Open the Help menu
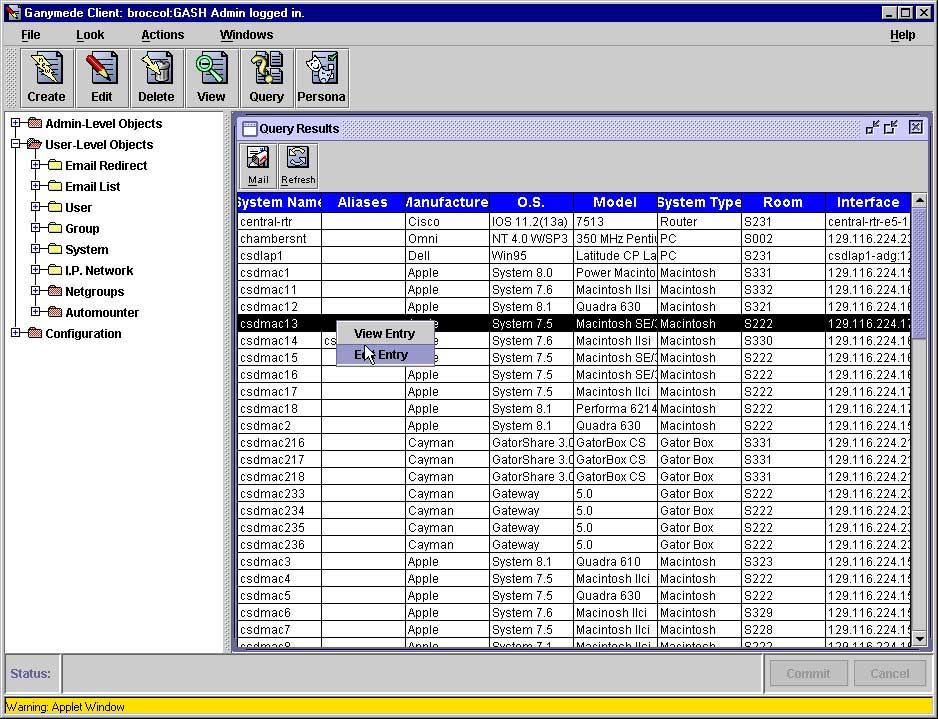The image size is (938, 719). click(902, 35)
